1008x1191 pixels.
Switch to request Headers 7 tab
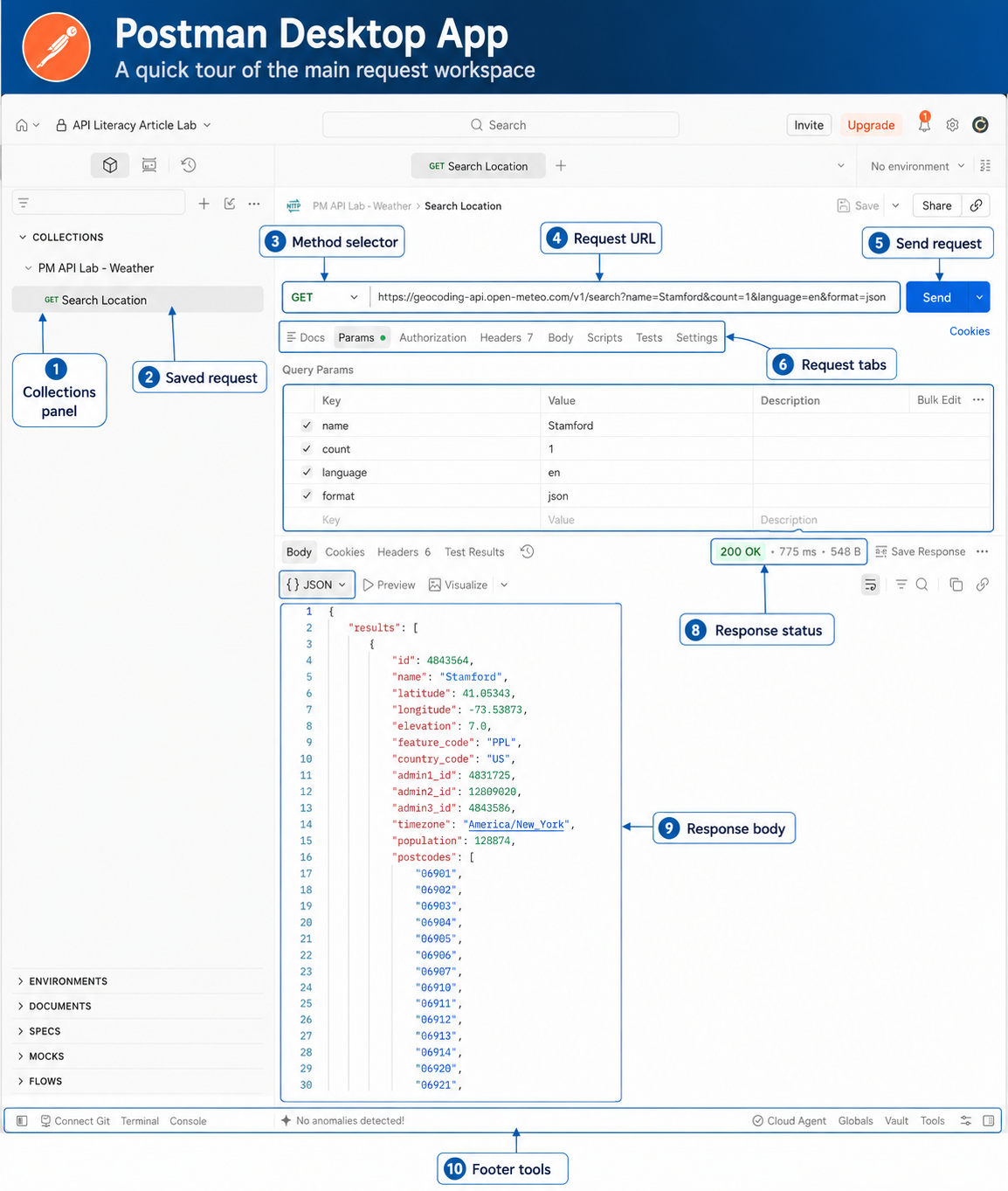[506, 337]
